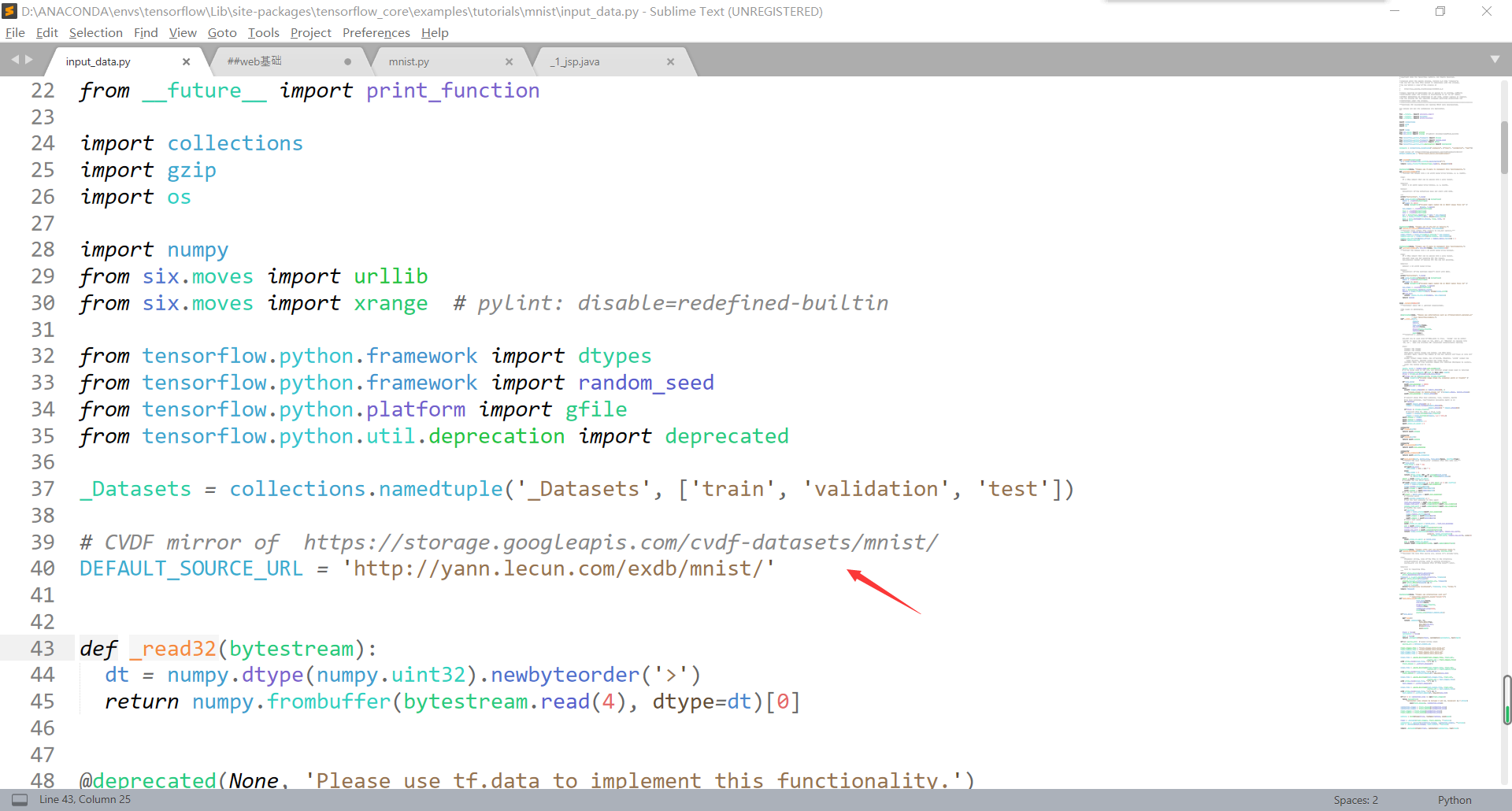Screen dimensions: 1512x811
Task: Open the Find menu
Action: click(x=146, y=32)
